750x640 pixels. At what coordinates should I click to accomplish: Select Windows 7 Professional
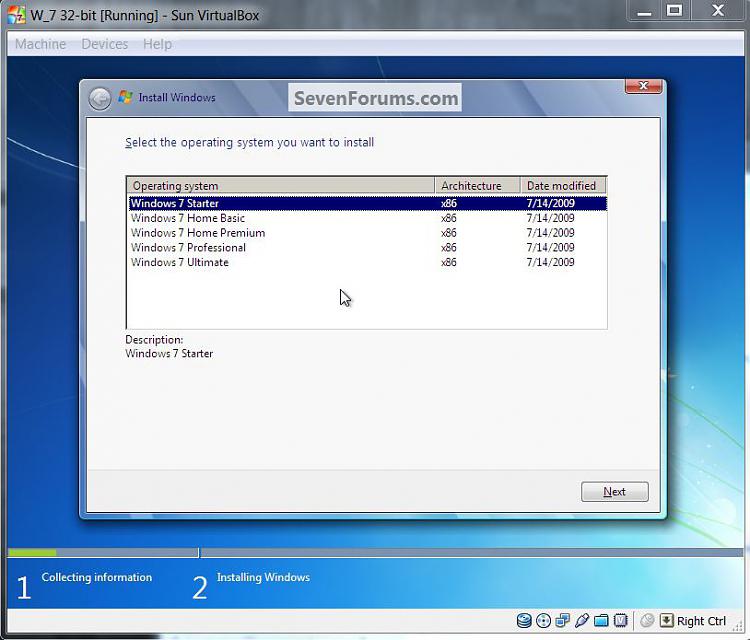click(367, 248)
